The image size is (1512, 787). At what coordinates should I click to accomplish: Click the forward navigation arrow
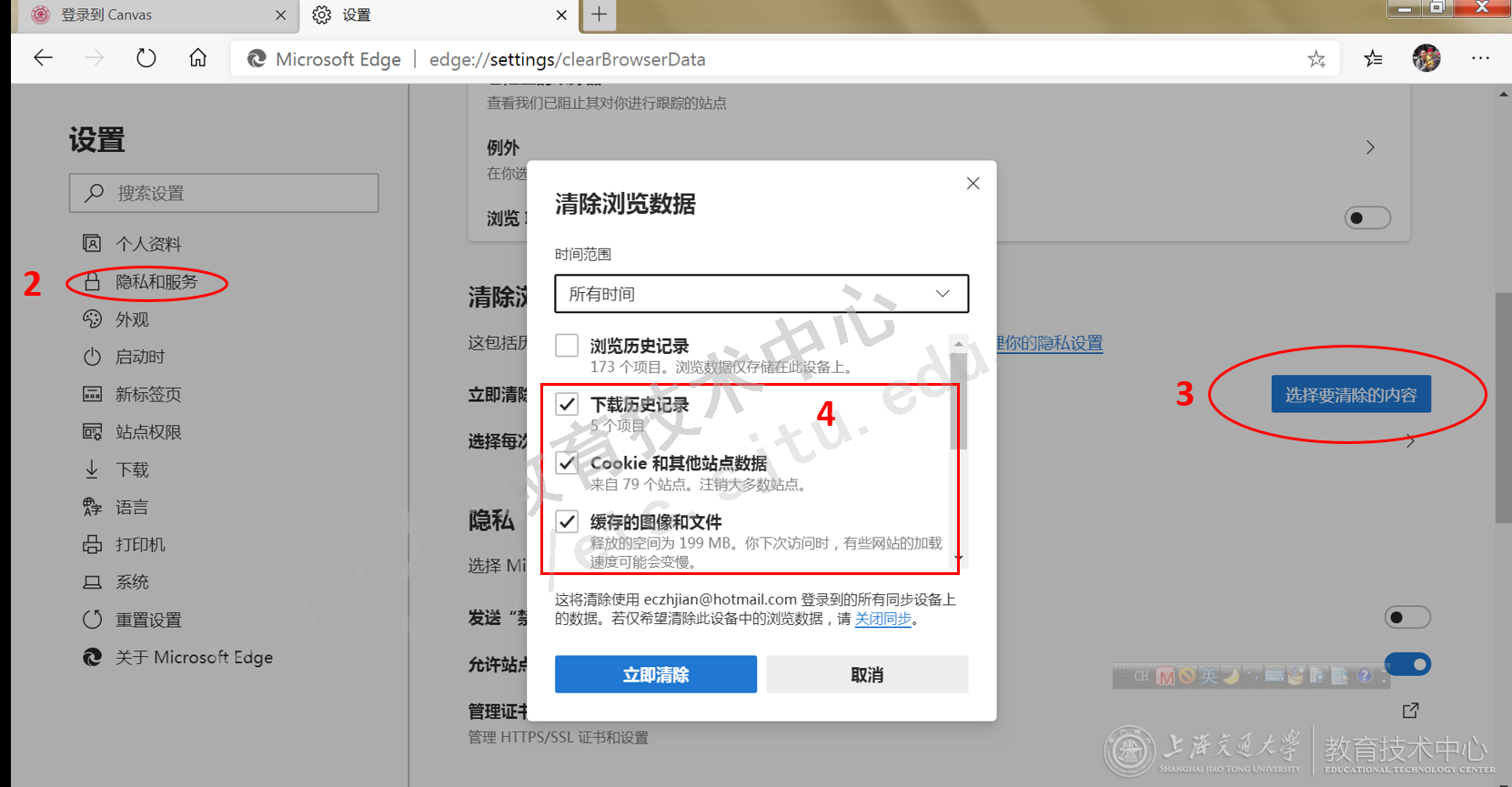(95, 59)
